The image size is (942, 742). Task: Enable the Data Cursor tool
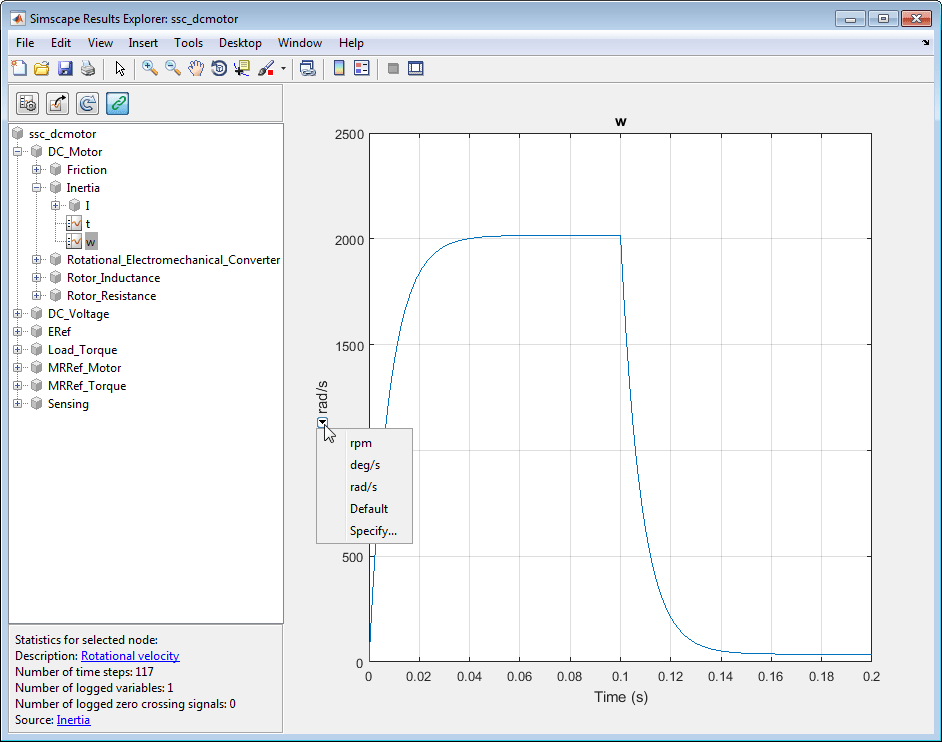point(242,69)
